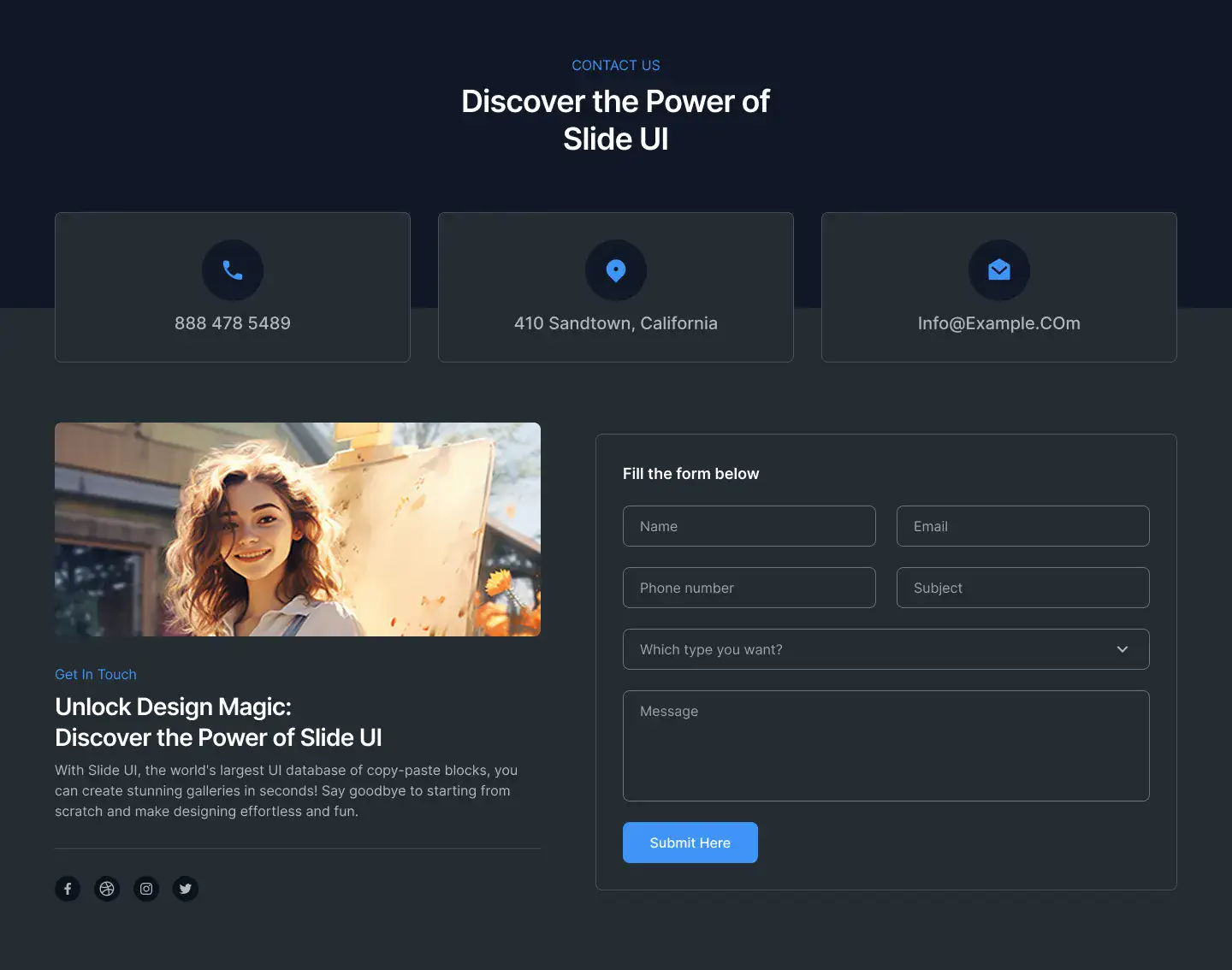
Task: Click the open envelope email icon
Action: coord(999,270)
